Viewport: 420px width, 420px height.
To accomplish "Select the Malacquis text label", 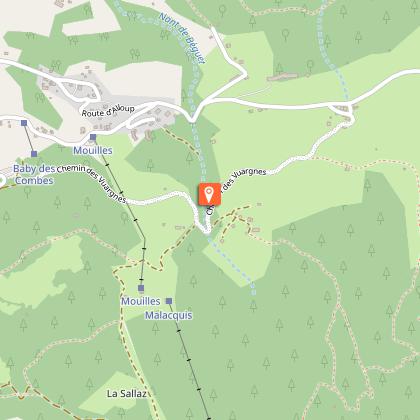I will pyautogui.click(x=169, y=315).
